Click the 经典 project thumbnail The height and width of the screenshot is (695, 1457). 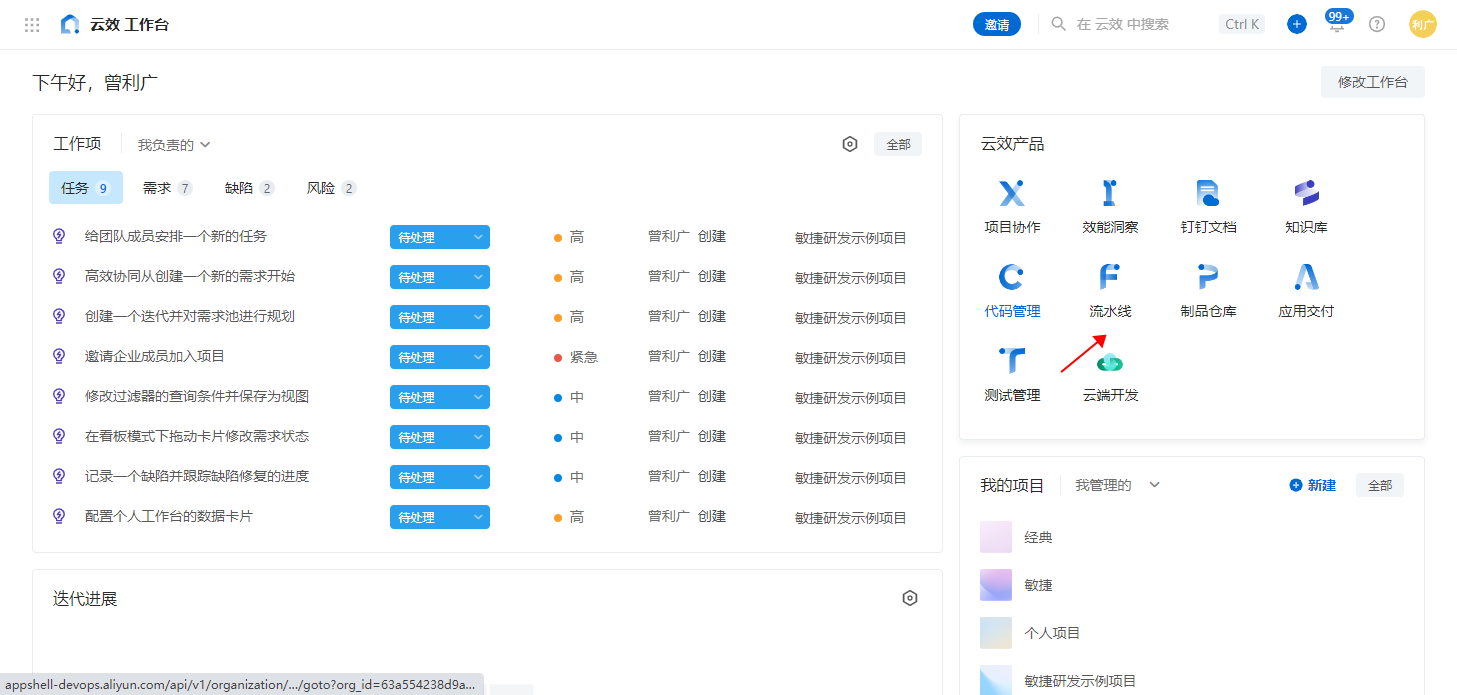coord(996,537)
